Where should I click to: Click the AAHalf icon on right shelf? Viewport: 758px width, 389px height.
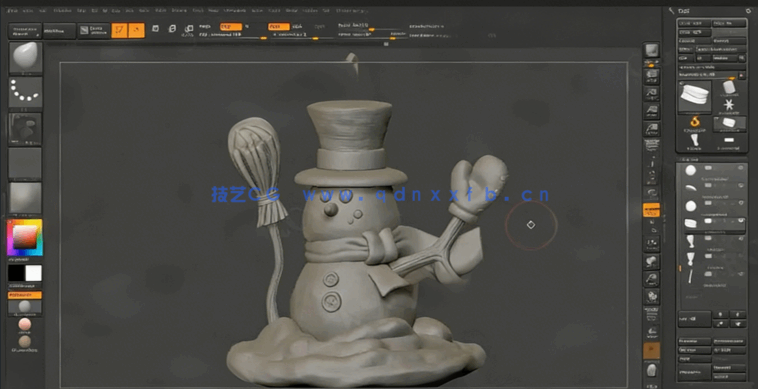[652, 129]
